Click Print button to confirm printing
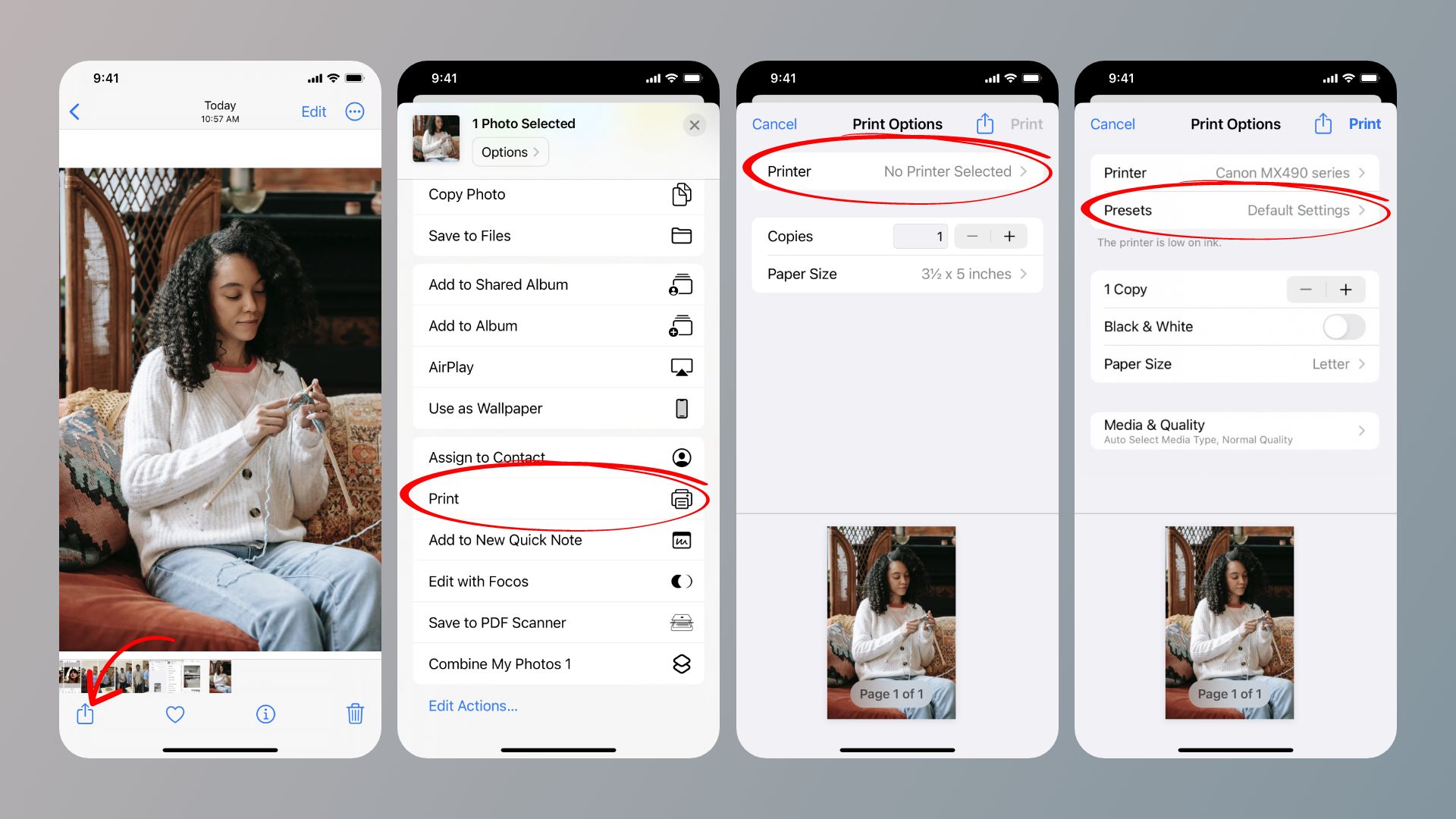Image resolution: width=1456 pixels, height=819 pixels. 1363,123
